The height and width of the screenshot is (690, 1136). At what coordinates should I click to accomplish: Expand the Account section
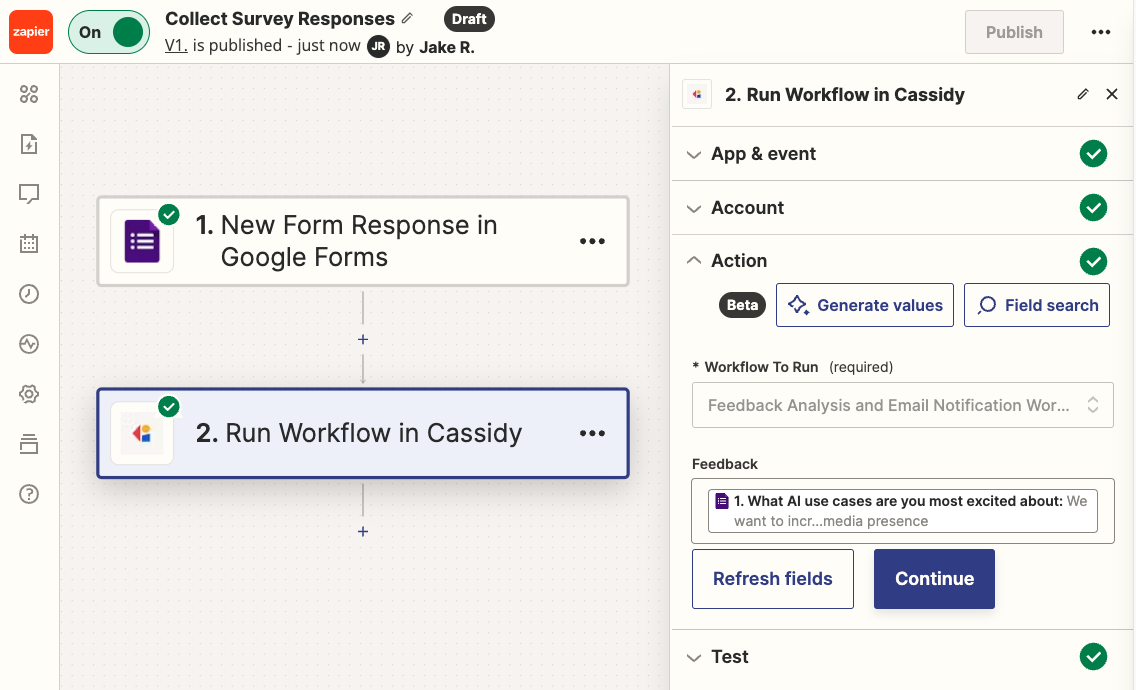point(748,207)
